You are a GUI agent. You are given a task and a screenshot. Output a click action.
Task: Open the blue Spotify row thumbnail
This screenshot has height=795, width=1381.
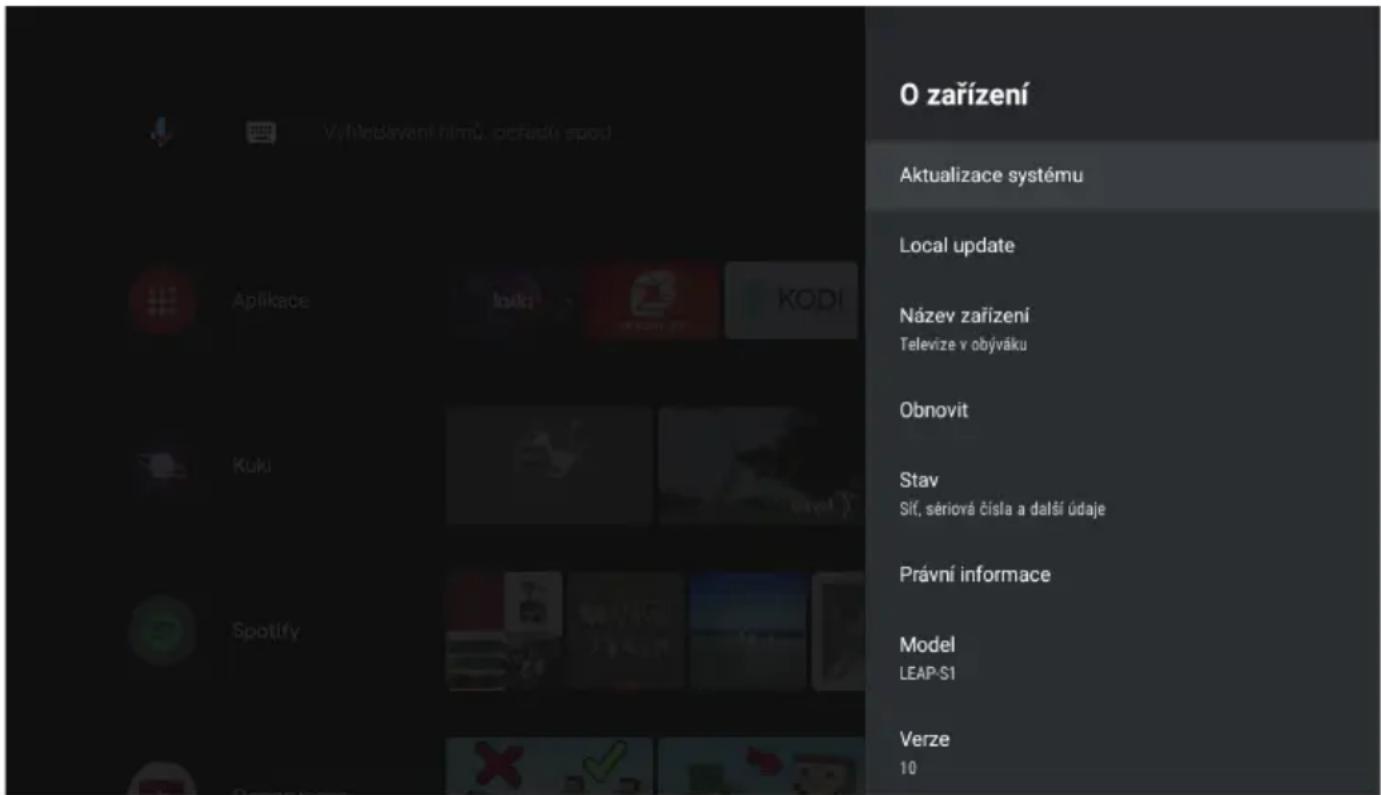(x=749, y=631)
